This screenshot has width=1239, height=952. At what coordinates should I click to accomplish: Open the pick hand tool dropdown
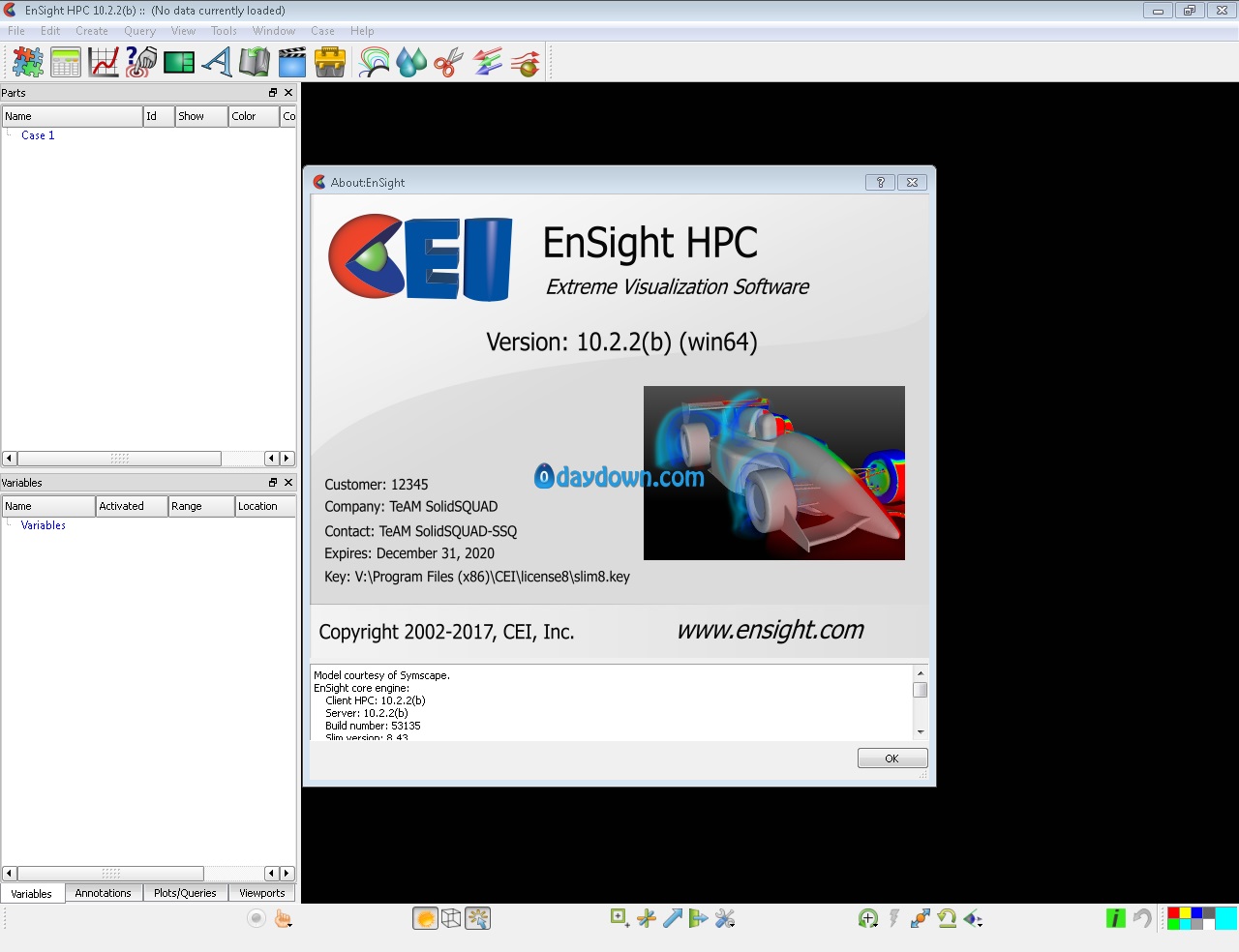pos(284,918)
